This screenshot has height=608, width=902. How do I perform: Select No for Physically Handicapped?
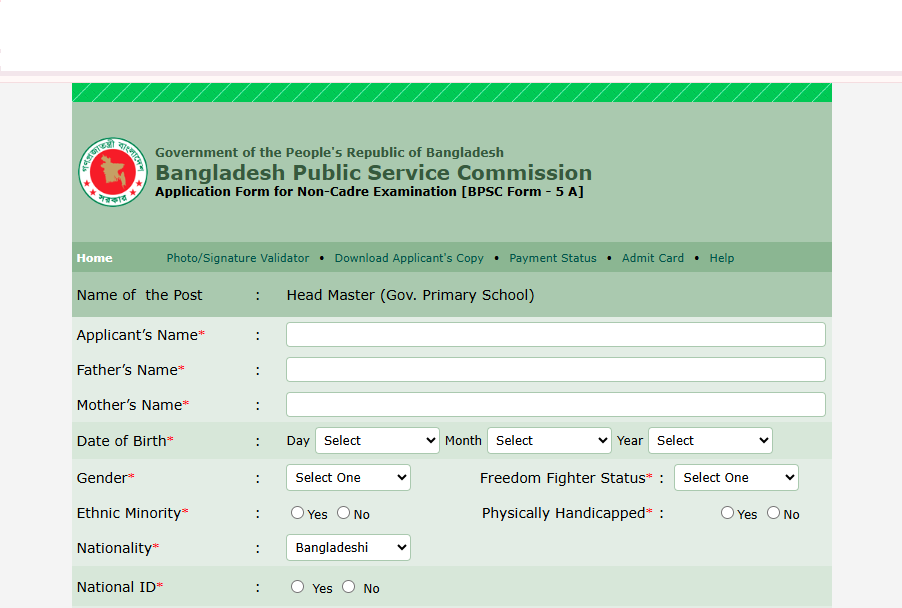coord(773,513)
